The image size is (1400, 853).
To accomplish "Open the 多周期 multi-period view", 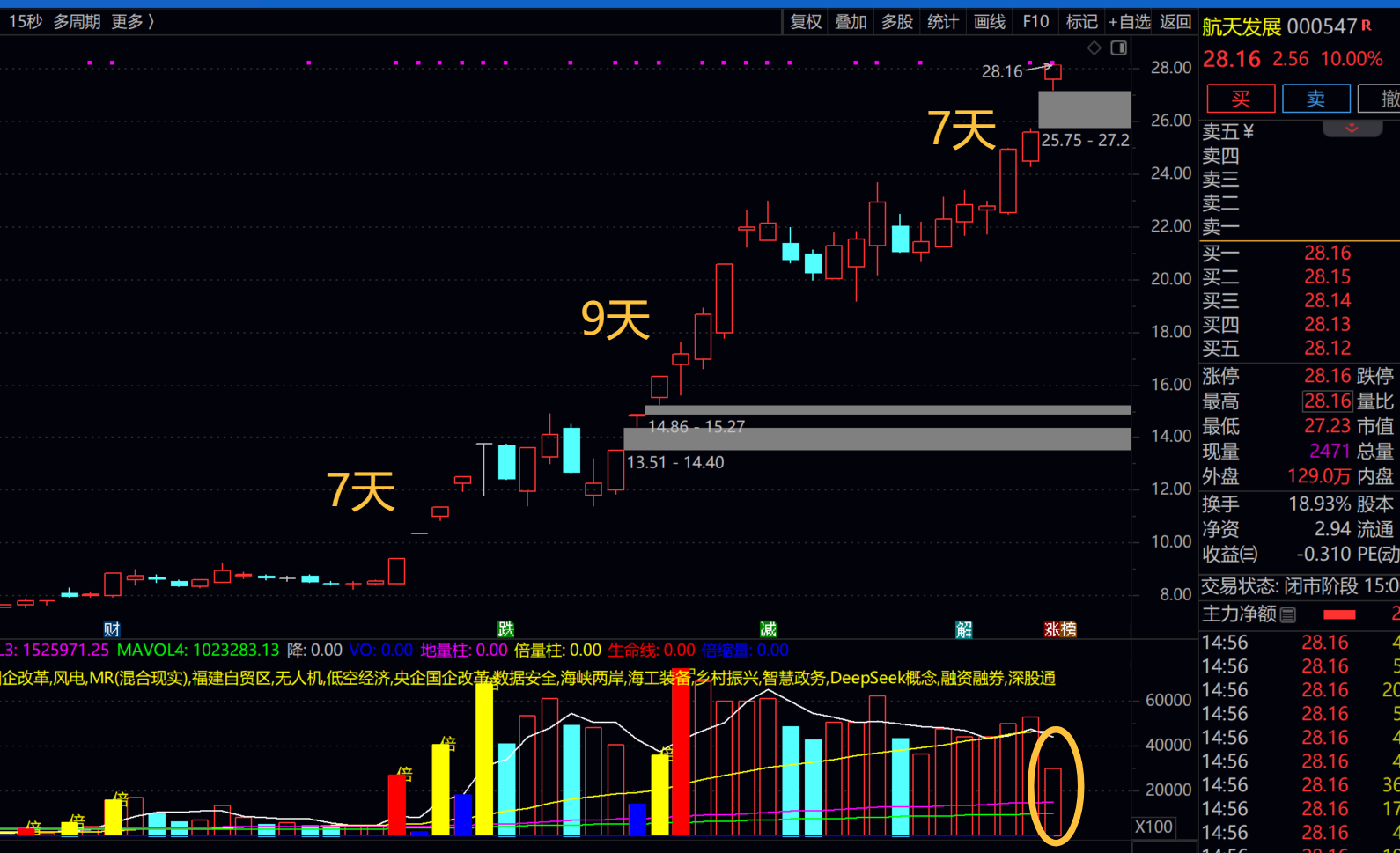I will click(x=77, y=21).
